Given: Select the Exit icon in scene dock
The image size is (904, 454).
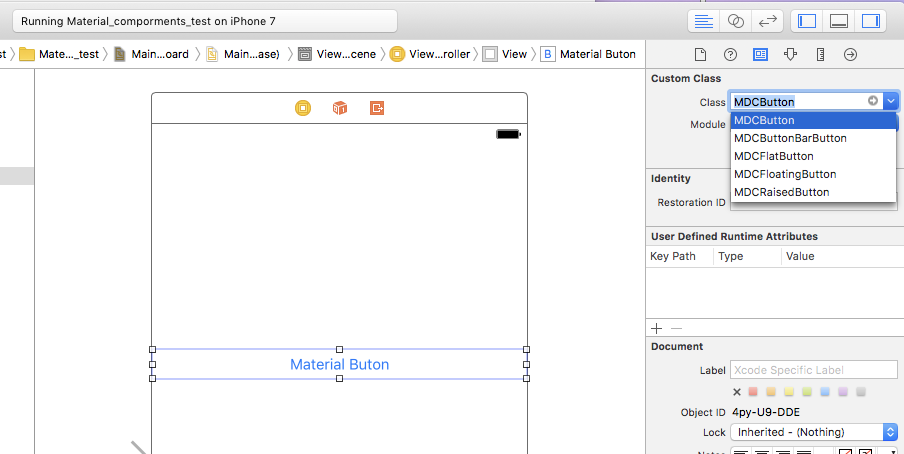Looking at the screenshot, I should pyautogui.click(x=377, y=108).
